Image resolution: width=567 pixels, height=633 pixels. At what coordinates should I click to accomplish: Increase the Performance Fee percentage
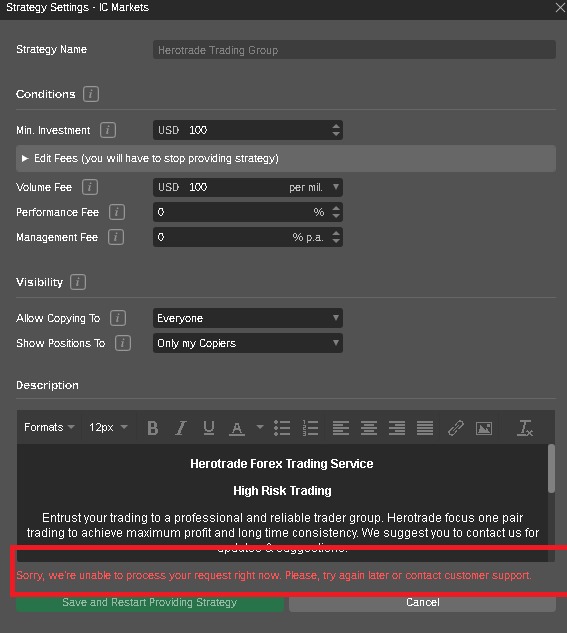[x=336, y=208]
